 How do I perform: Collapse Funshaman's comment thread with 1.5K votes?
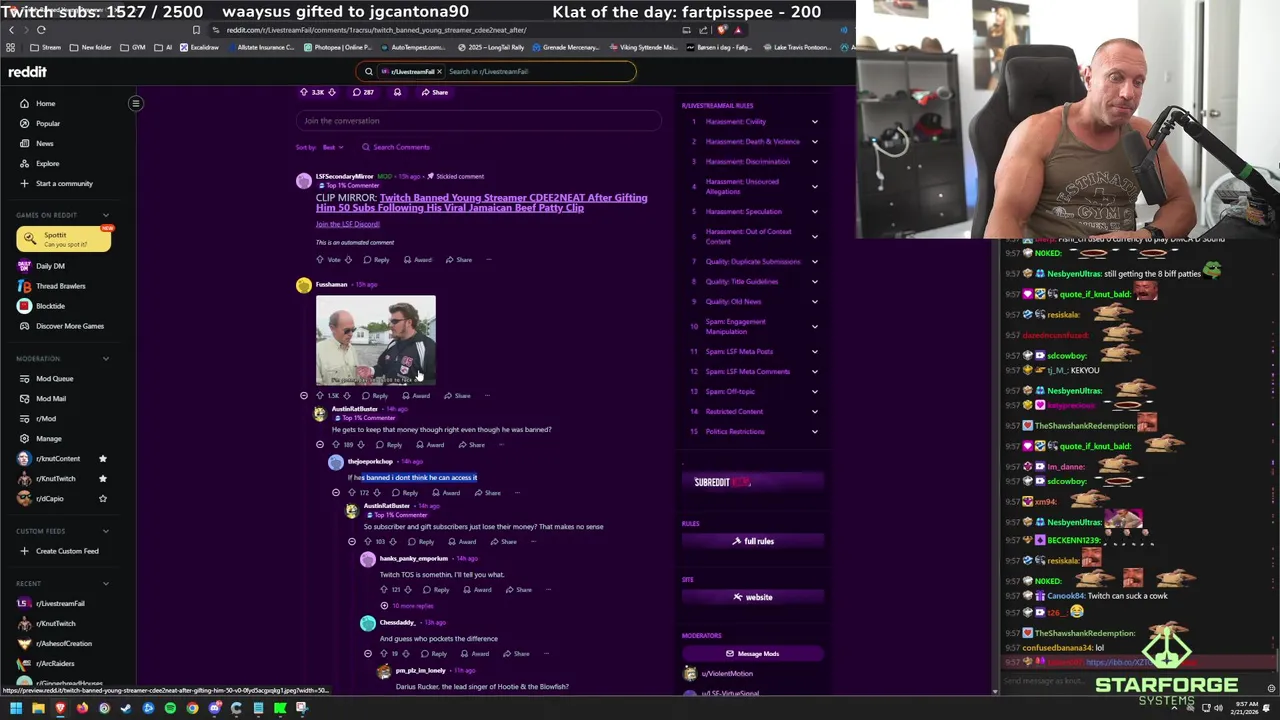coord(304,396)
